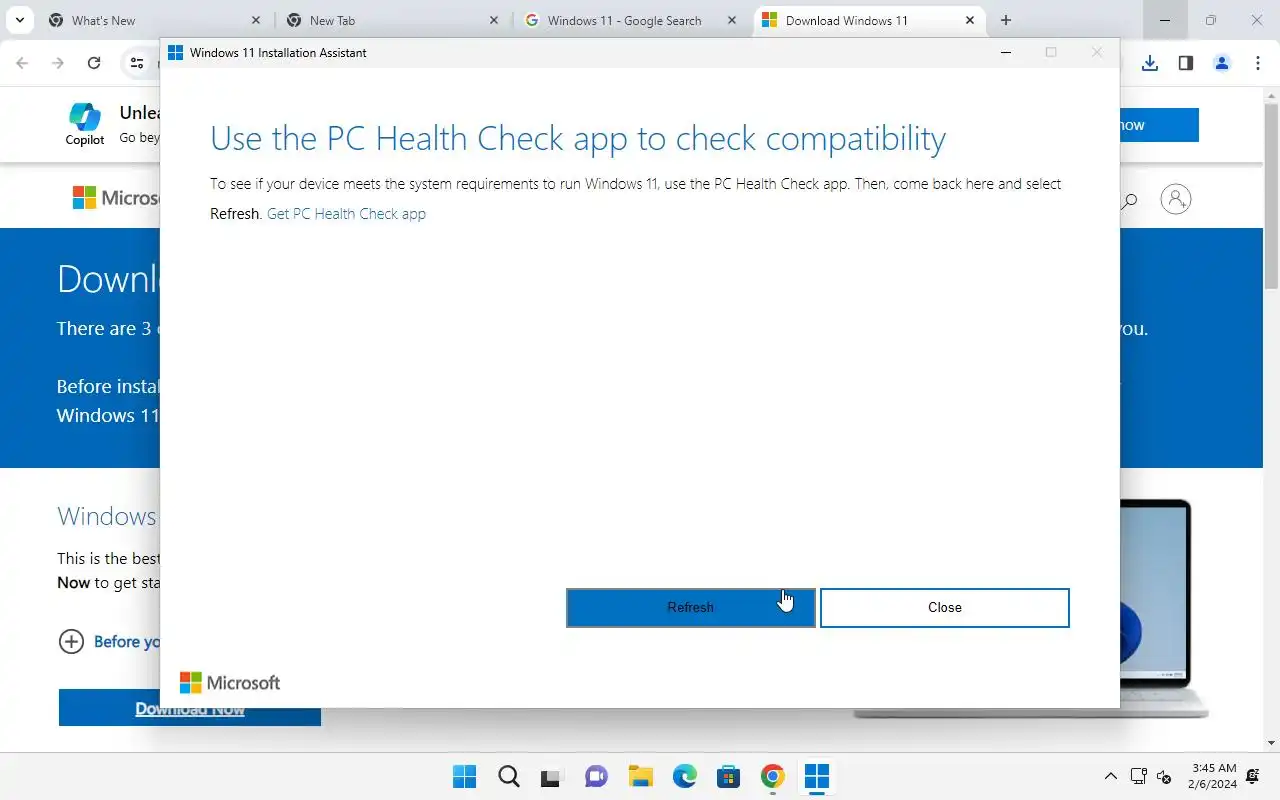Screen dimensions: 1280x800
Task: Click the Microsoft logo in Installation Assistant footer
Action: point(230,683)
